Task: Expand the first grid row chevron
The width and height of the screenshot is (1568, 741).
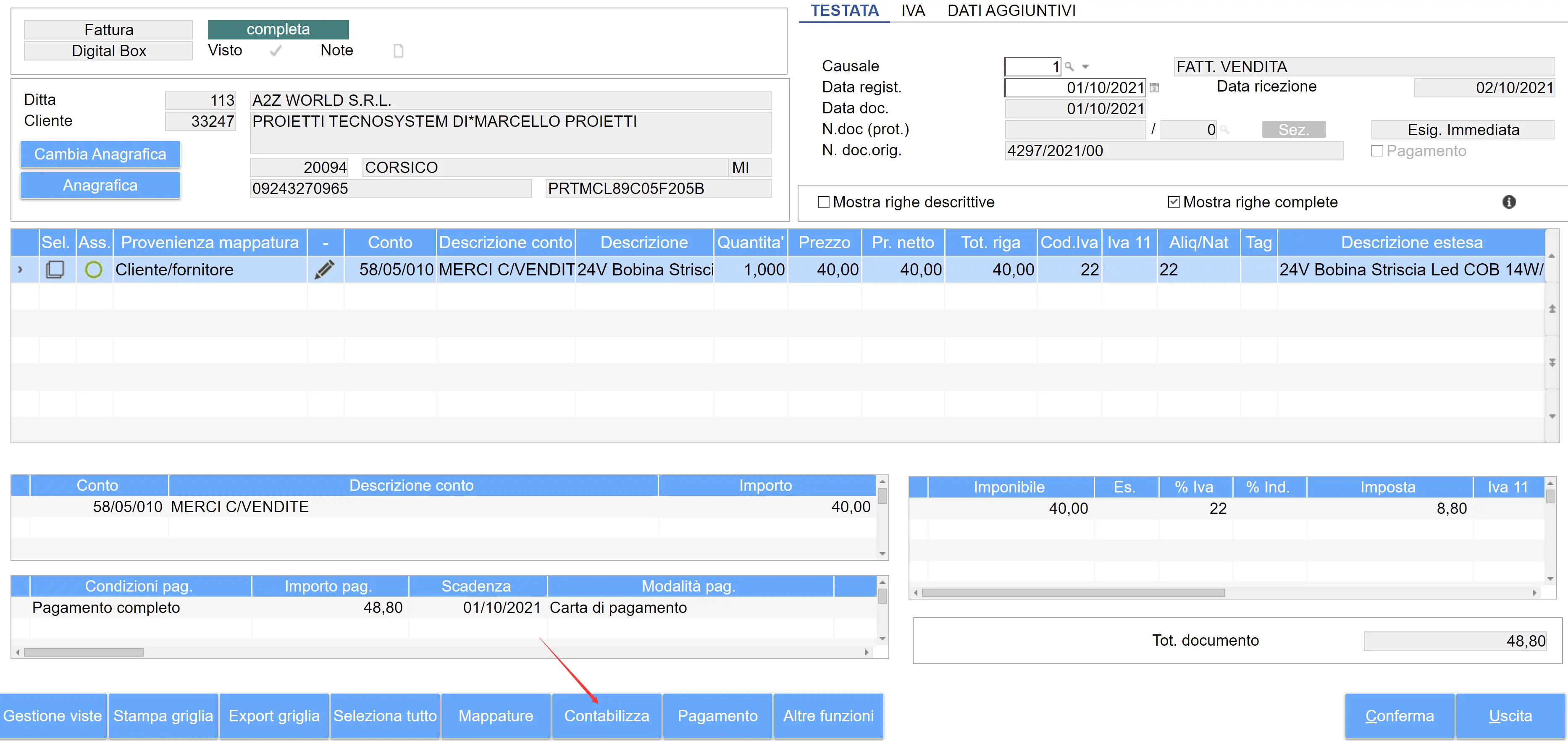Action: pyautogui.click(x=21, y=270)
